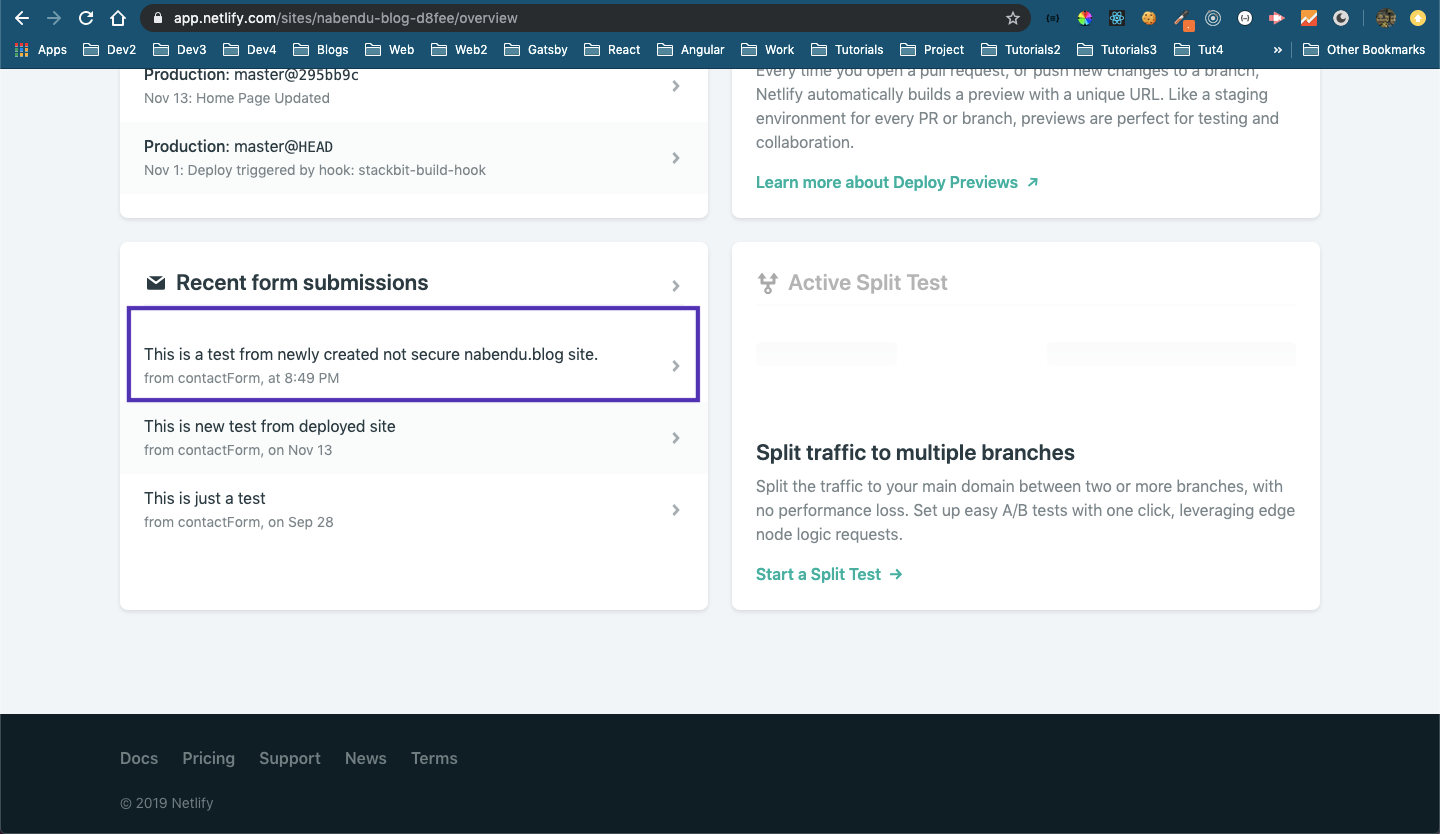Open the React Developer Tools extension
The image size is (1440, 834).
click(1117, 18)
